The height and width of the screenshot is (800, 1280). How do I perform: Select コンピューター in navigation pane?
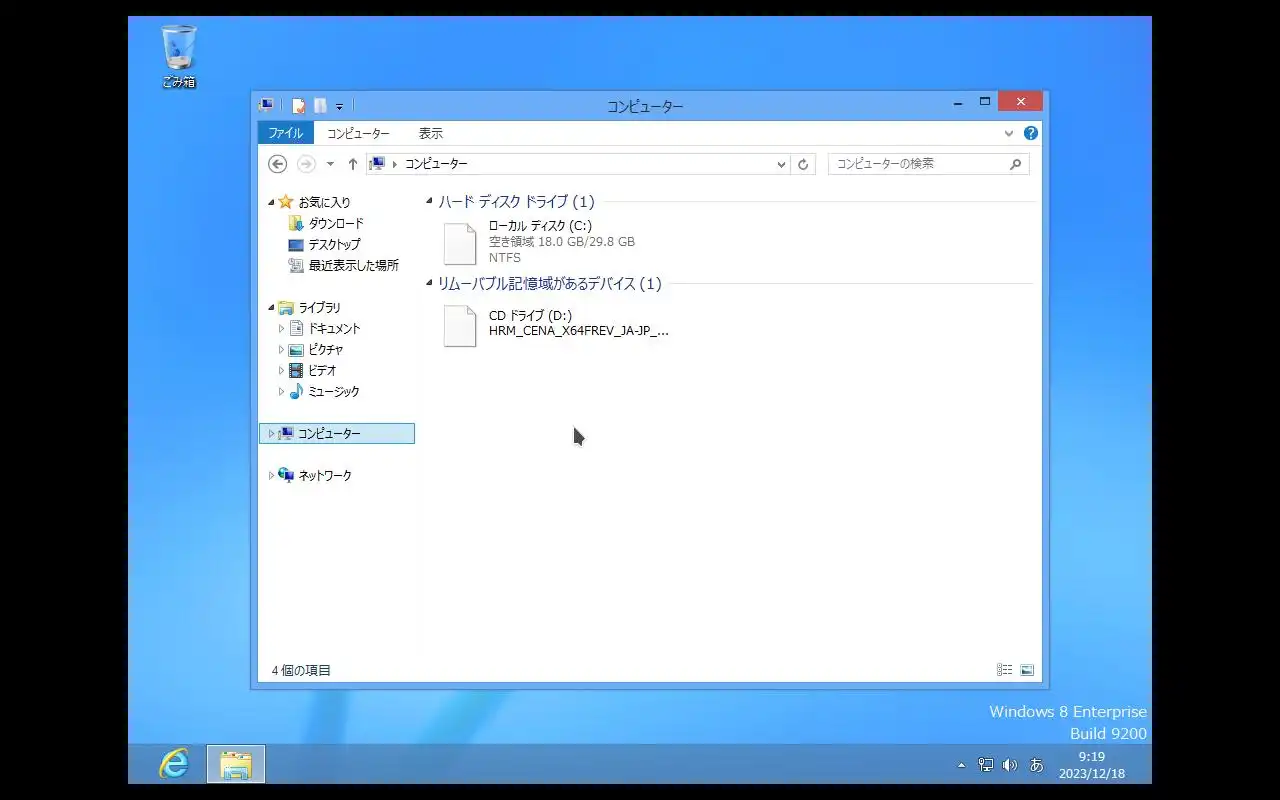[329, 434]
